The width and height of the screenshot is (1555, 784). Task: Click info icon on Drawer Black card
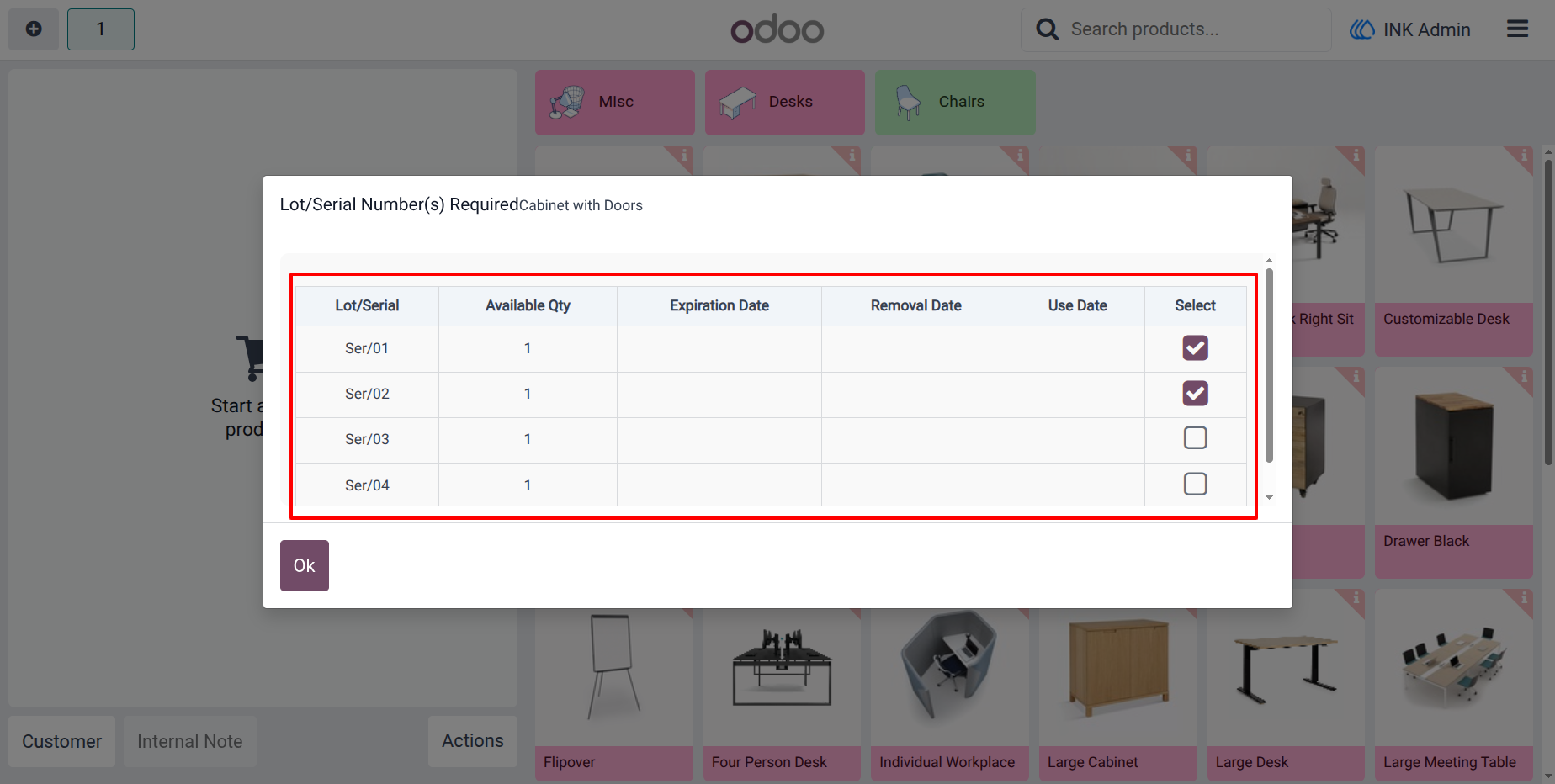click(x=1524, y=377)
